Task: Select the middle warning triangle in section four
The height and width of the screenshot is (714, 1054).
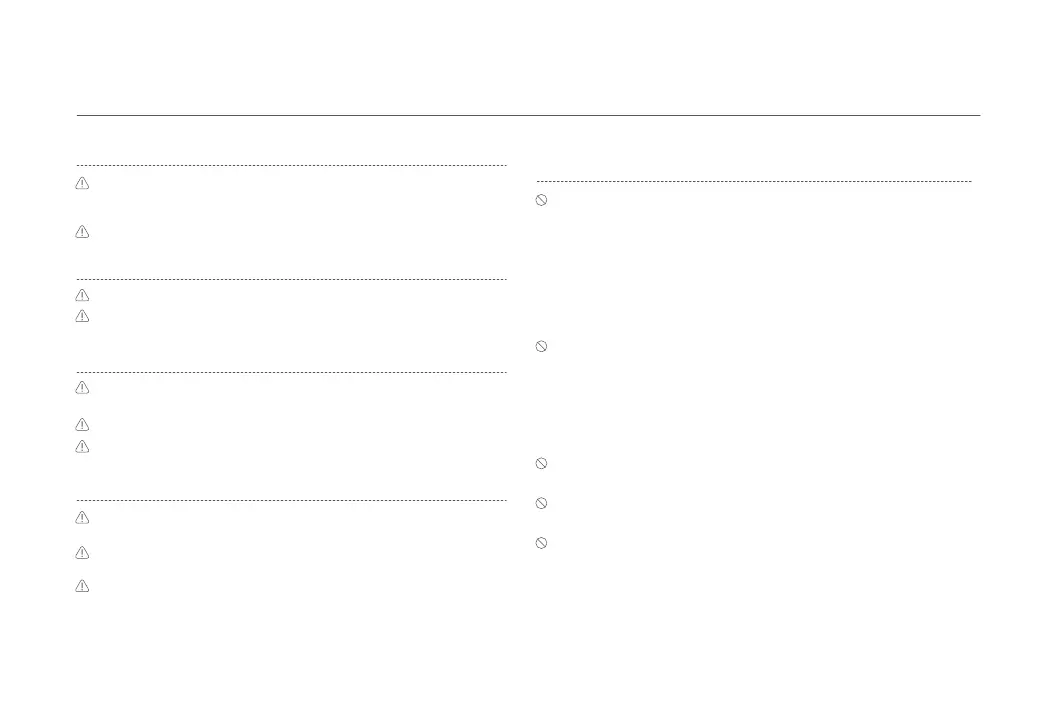Action: coord(83,553)
